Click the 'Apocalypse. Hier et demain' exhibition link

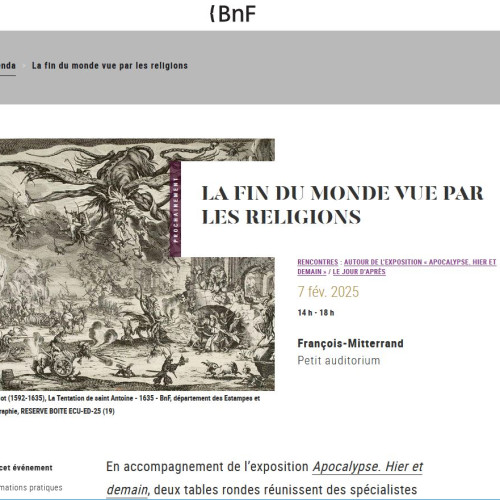[265, 478]
